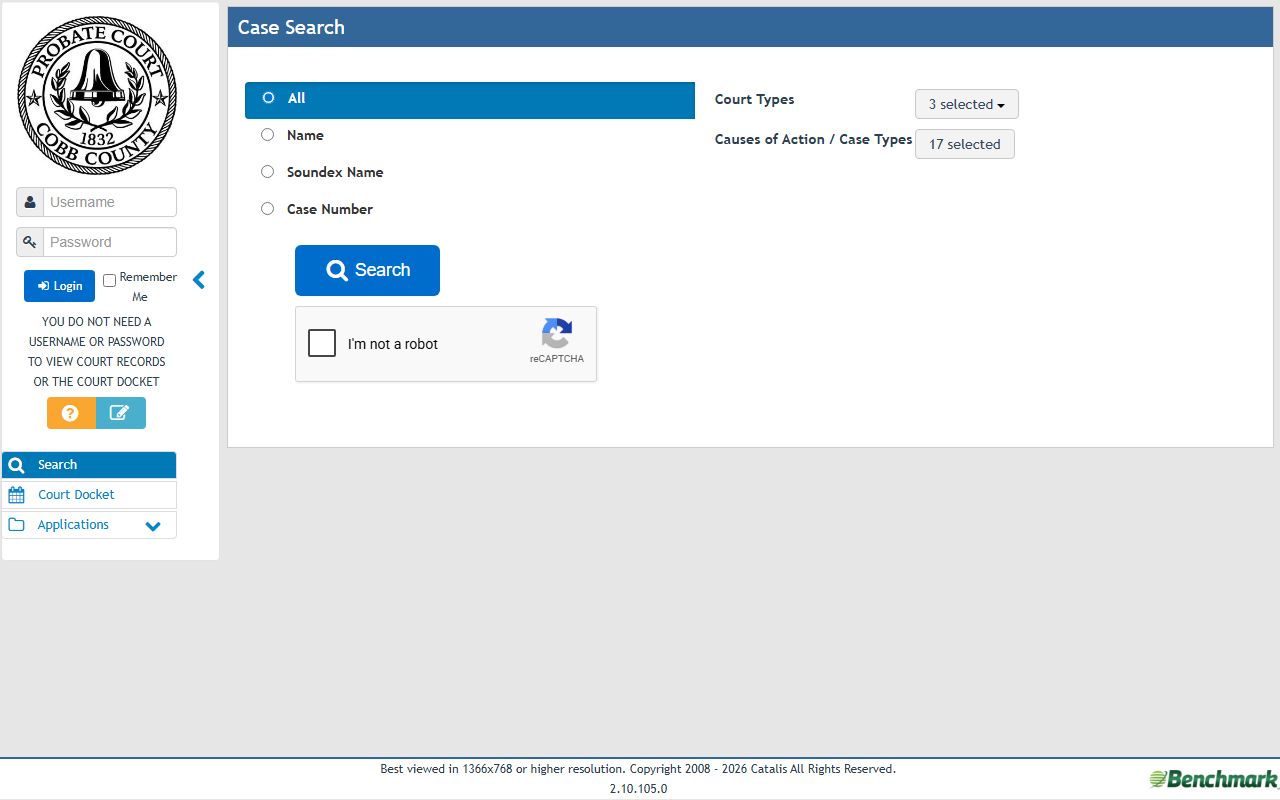Open the Applications menu item

[89, 525]
